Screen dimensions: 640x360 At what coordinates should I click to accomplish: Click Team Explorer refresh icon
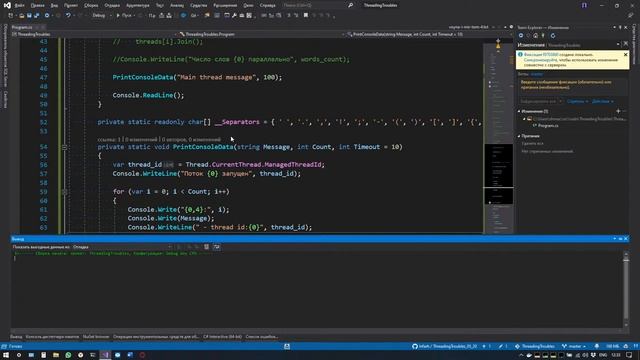(x=553, y=36)
